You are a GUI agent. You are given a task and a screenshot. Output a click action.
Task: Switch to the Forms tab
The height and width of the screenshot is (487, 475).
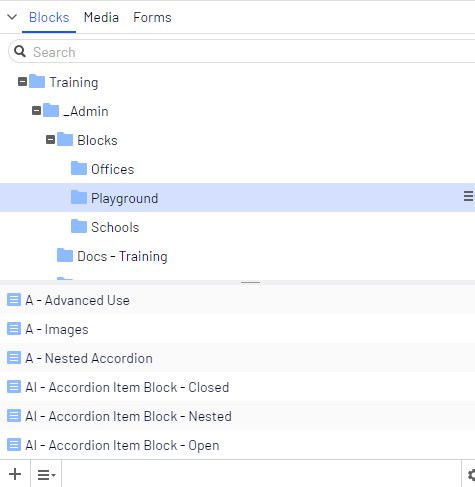click(x=152, y=17)
